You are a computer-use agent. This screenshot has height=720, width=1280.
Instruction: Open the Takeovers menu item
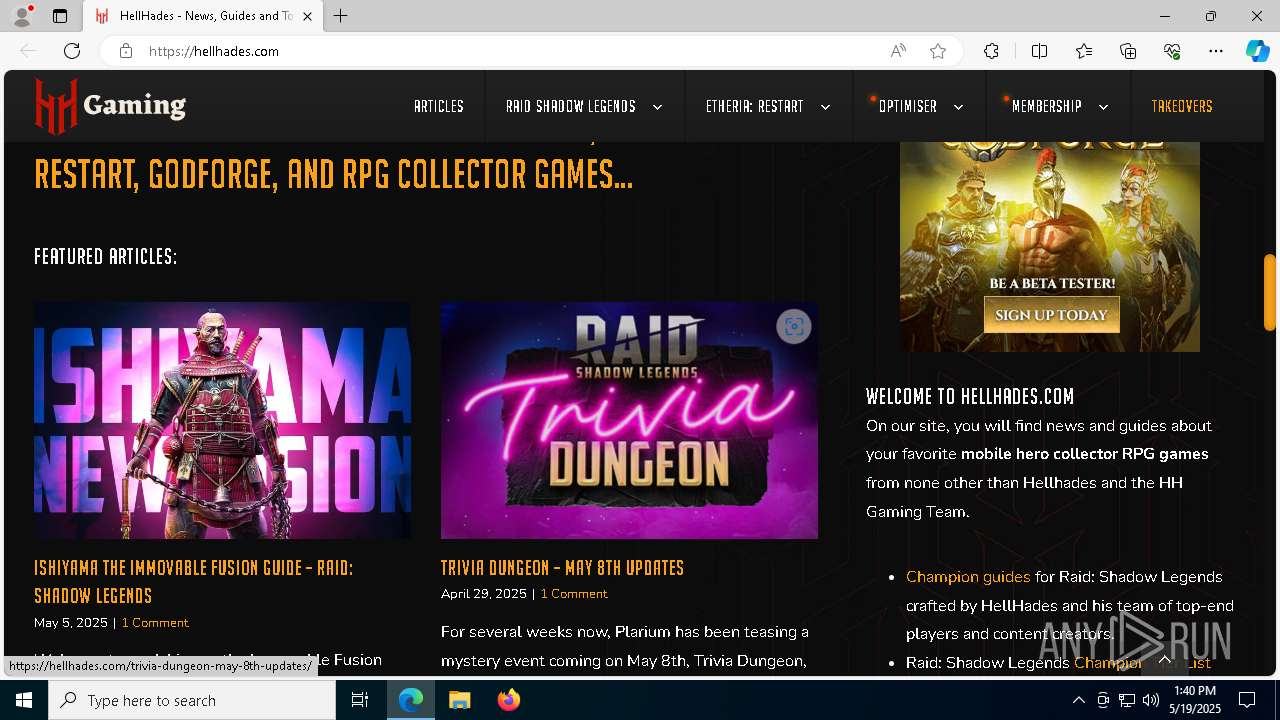coord(1182,106)
